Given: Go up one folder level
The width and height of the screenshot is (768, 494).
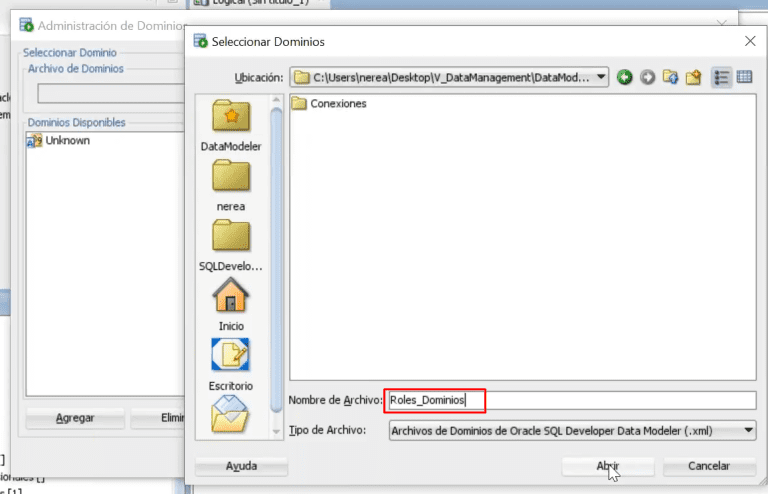Looking at the screenshot, I should [x=670, y=77].
